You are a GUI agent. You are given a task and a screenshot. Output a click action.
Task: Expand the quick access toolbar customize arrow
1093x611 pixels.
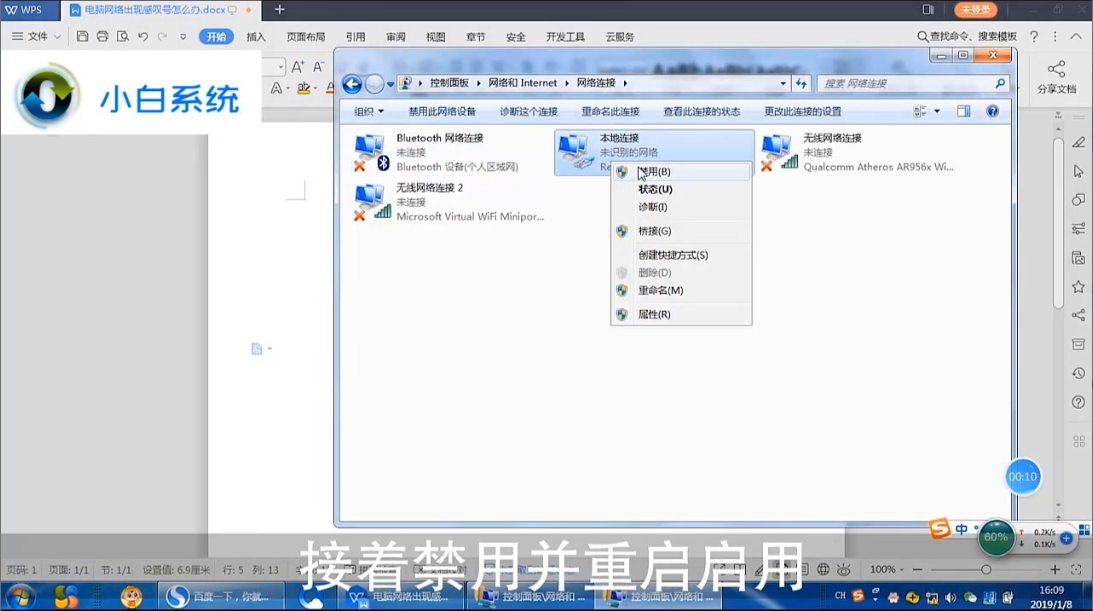[183, 37]
